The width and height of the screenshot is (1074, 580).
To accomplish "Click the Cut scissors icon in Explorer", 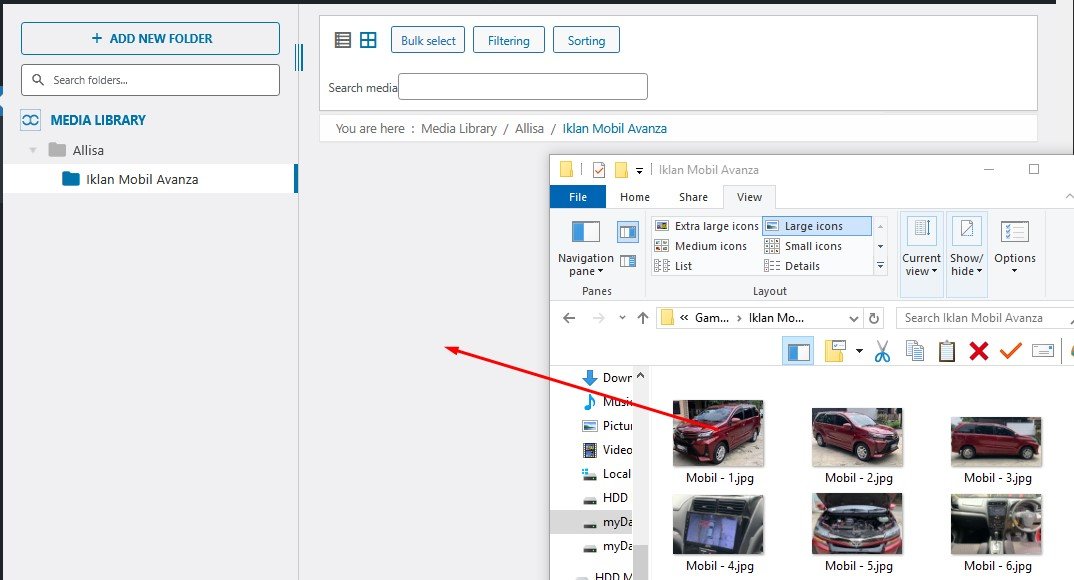I will pos(881,351).
